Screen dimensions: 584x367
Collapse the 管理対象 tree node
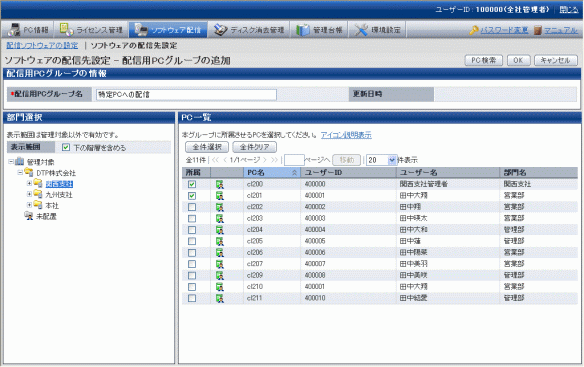click(x=11, y=162)
